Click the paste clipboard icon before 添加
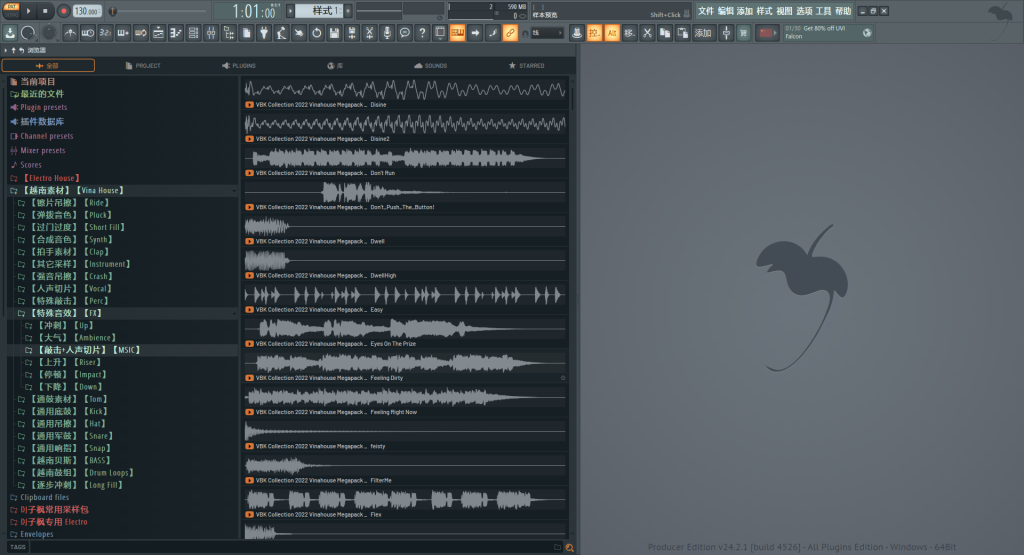 pos(682,33)
